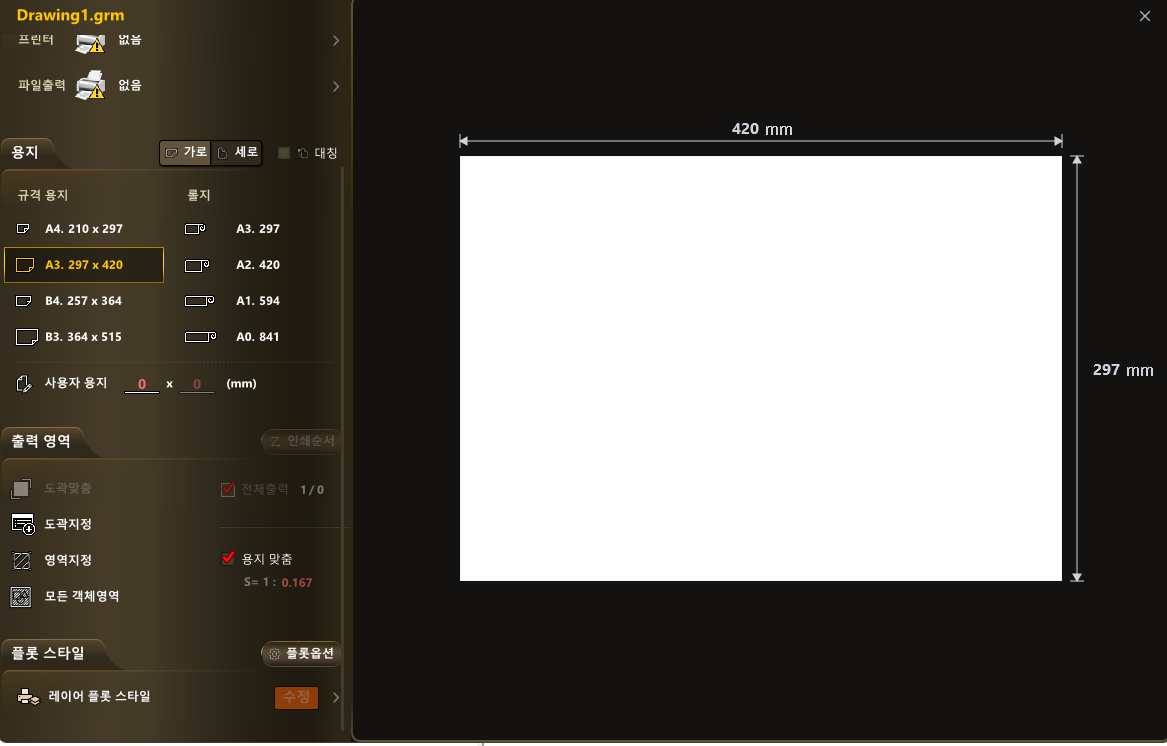Click the 297 mm height label
Screen dimensions: 1167x746
(x=1123, y=370)
